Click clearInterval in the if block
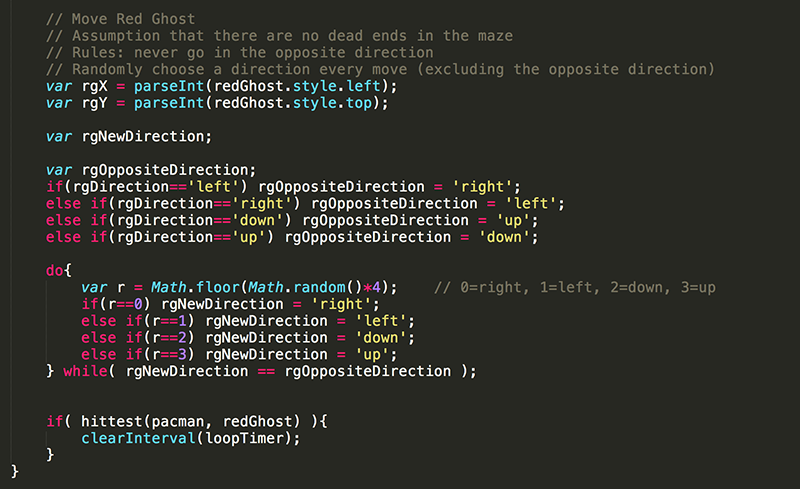 [138, 438]
